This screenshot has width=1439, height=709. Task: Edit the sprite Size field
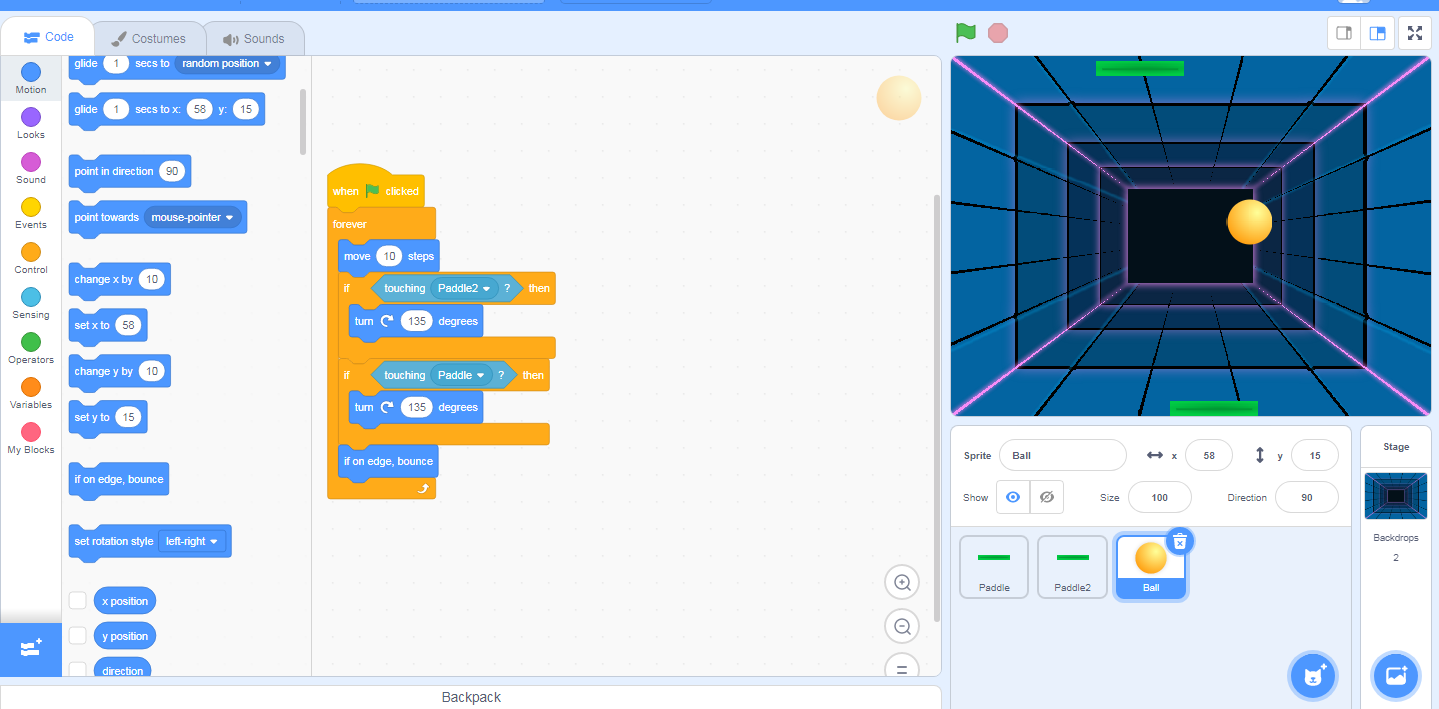(1160, 497)
